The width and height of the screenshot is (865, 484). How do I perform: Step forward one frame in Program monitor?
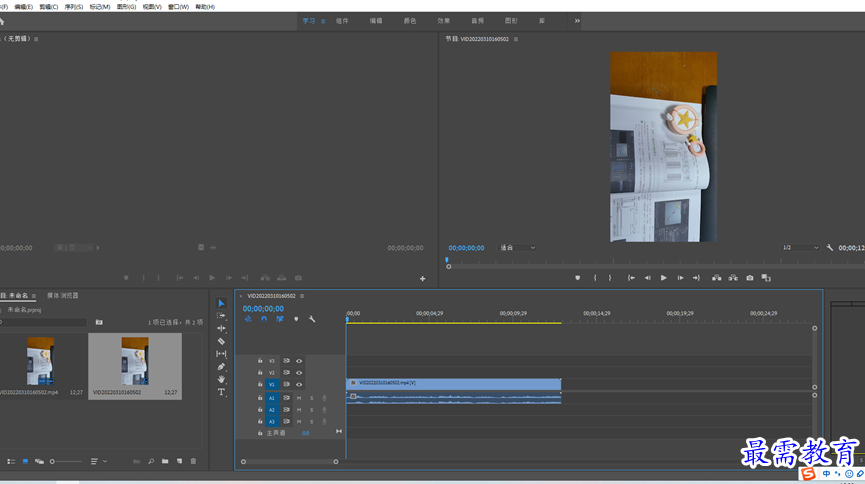(680, 278)
